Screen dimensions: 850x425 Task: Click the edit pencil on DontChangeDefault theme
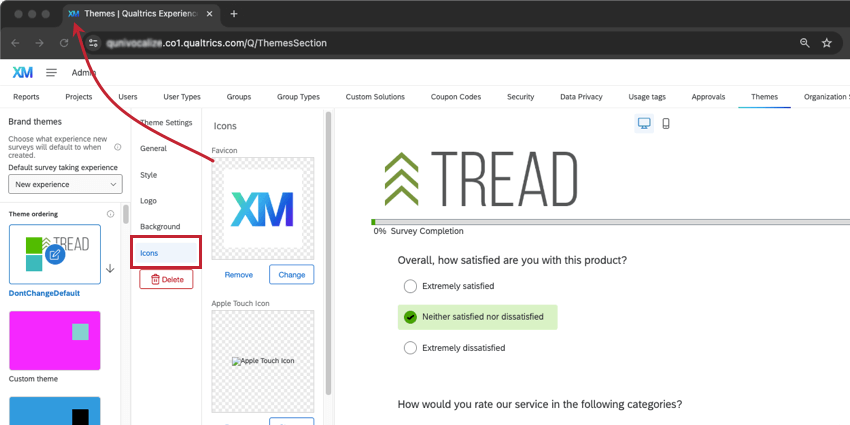55,254
